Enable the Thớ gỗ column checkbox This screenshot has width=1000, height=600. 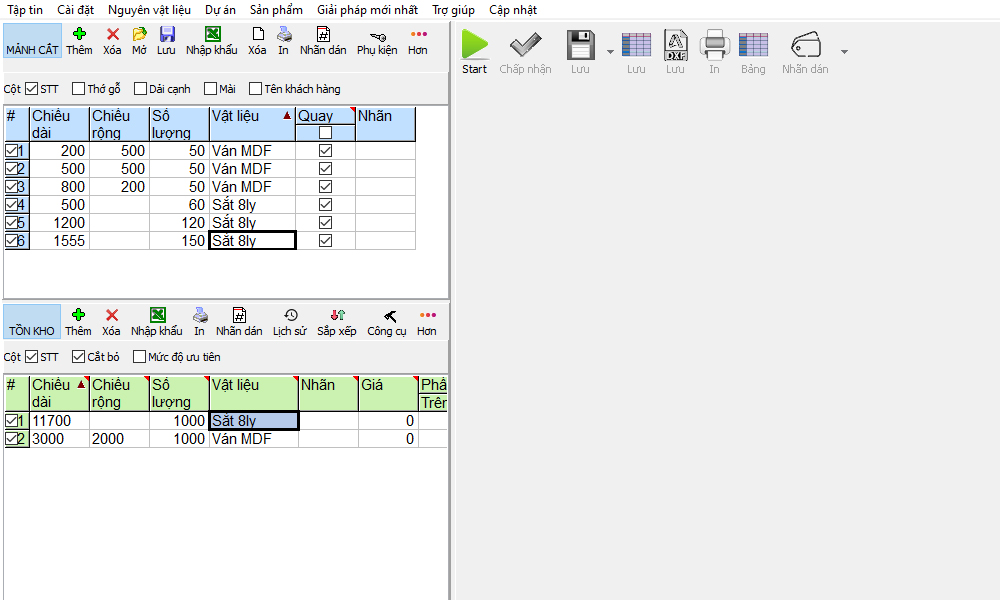pos(79,89)
